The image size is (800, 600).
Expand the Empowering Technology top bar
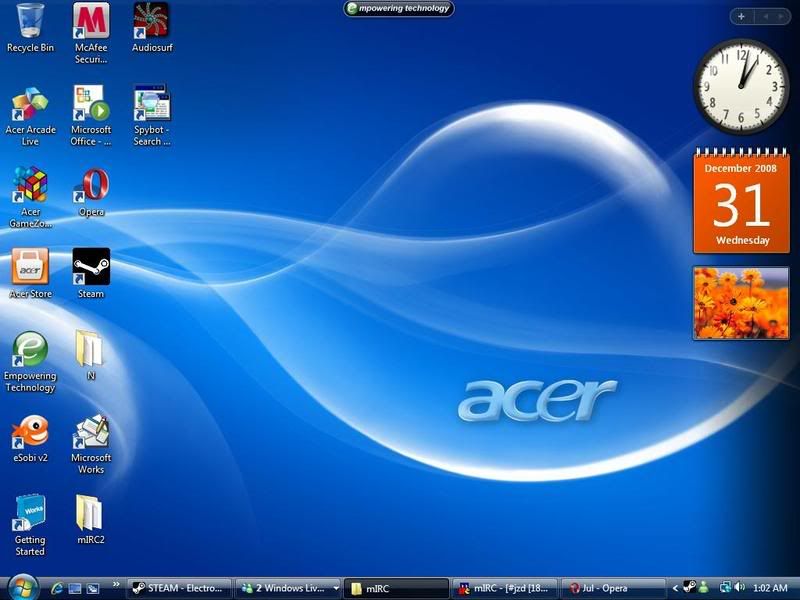pos(399,9)
